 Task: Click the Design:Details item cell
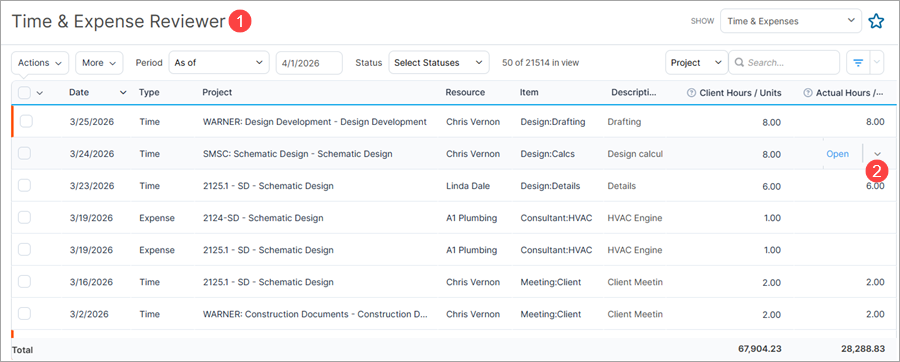(550, 186)
